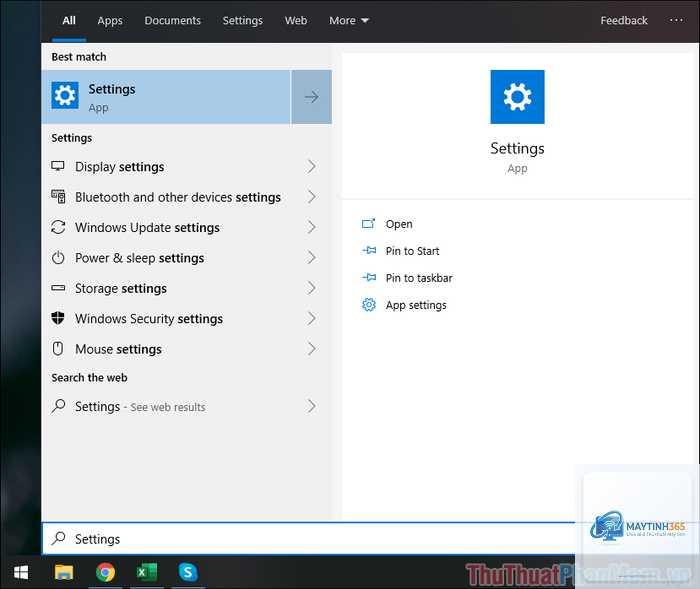This screenshot has width=700, height=589.
Task: Click the Settings search input field
Action: point(308,539)
